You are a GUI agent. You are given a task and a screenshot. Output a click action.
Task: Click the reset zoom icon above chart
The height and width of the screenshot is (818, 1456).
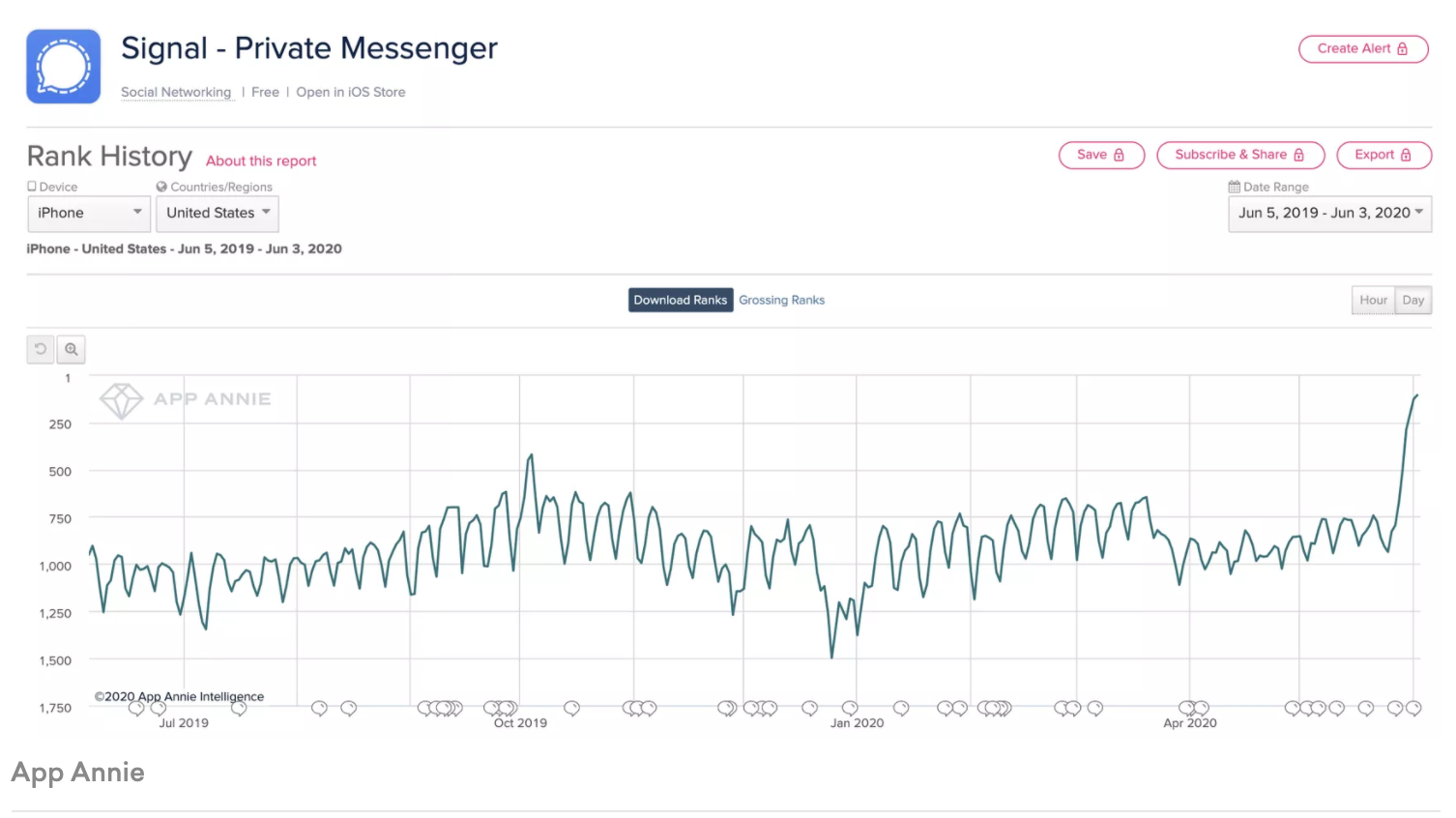click(x=41, y=349)
